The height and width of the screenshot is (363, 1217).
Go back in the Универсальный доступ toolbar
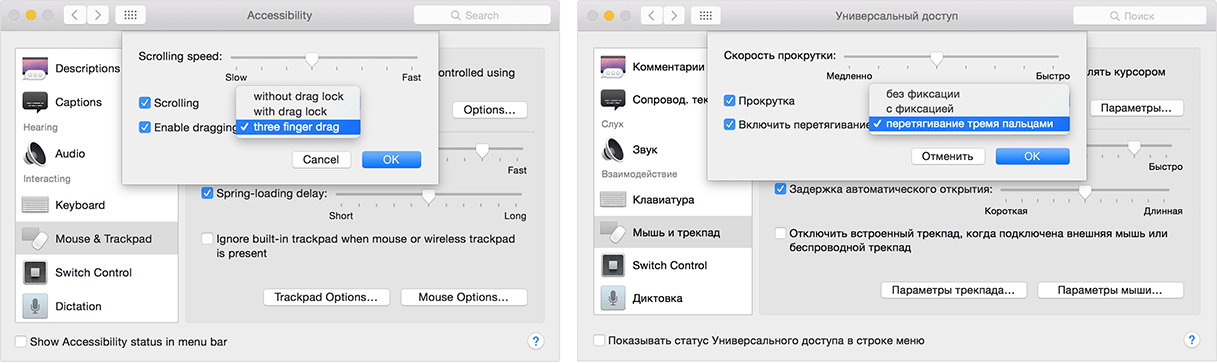click(x=652, y=16)
